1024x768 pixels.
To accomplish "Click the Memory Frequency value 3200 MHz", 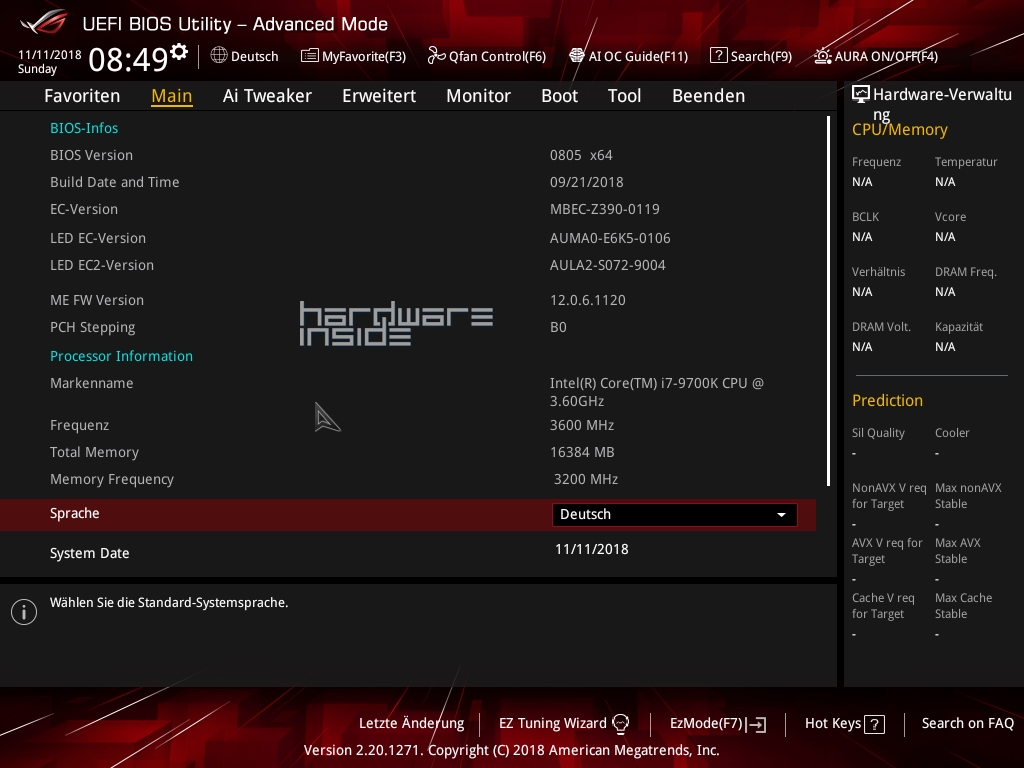I will pyautogui.click(x=586, y=479).
